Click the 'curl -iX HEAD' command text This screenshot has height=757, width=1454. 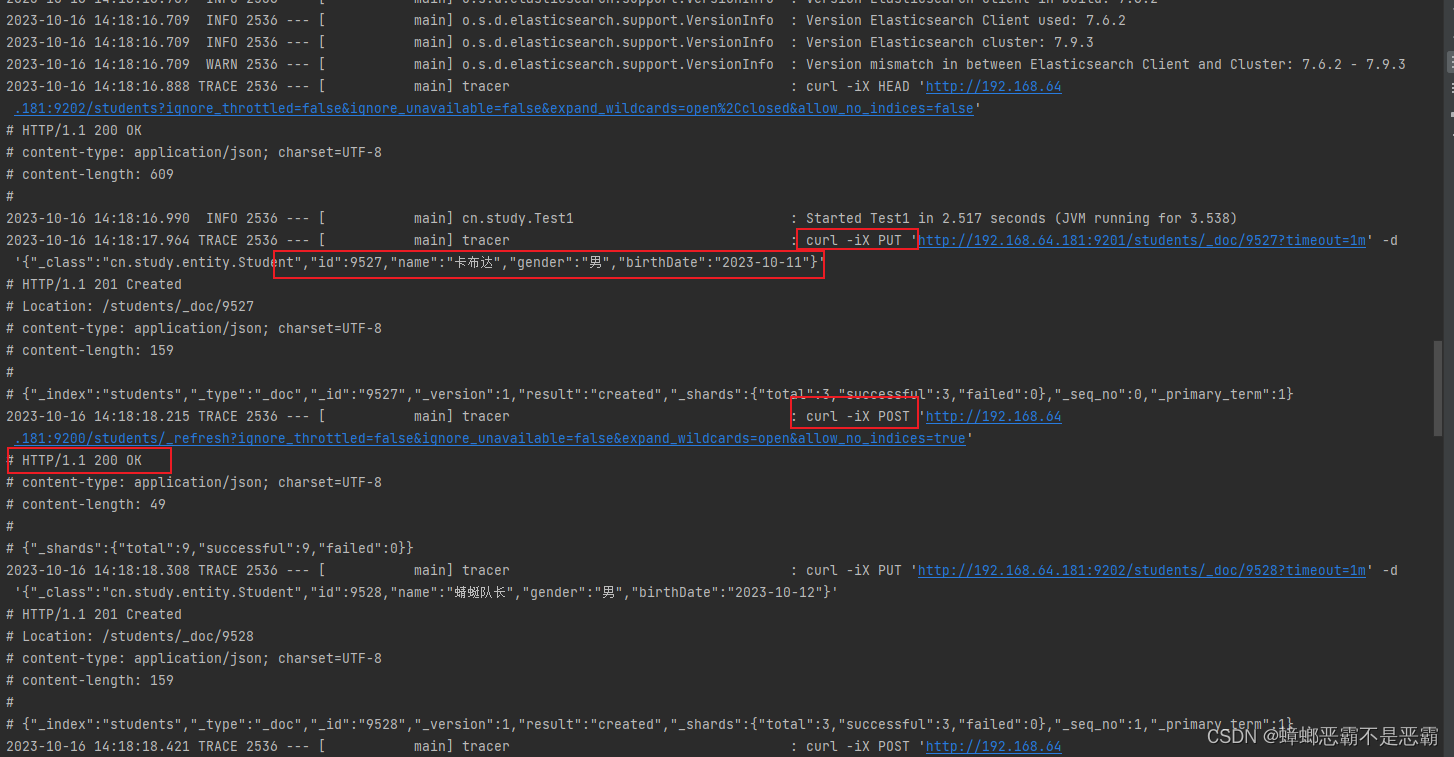(858, 86)
